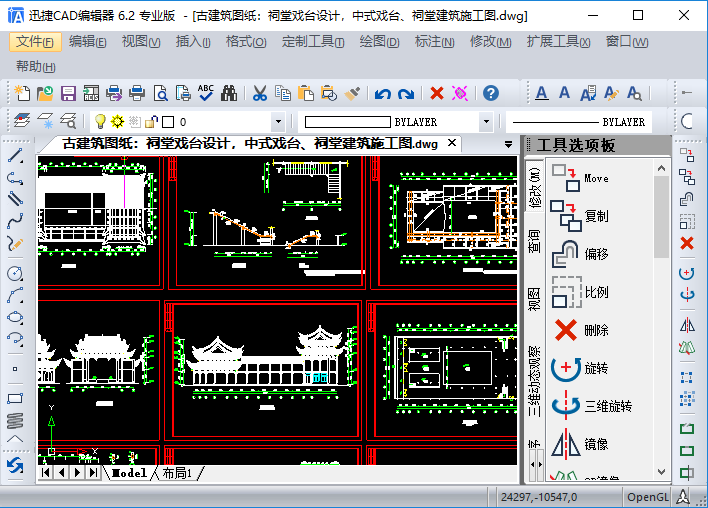Click Move in tool palette
Screen dimensions: 708x508
[580, 178]
